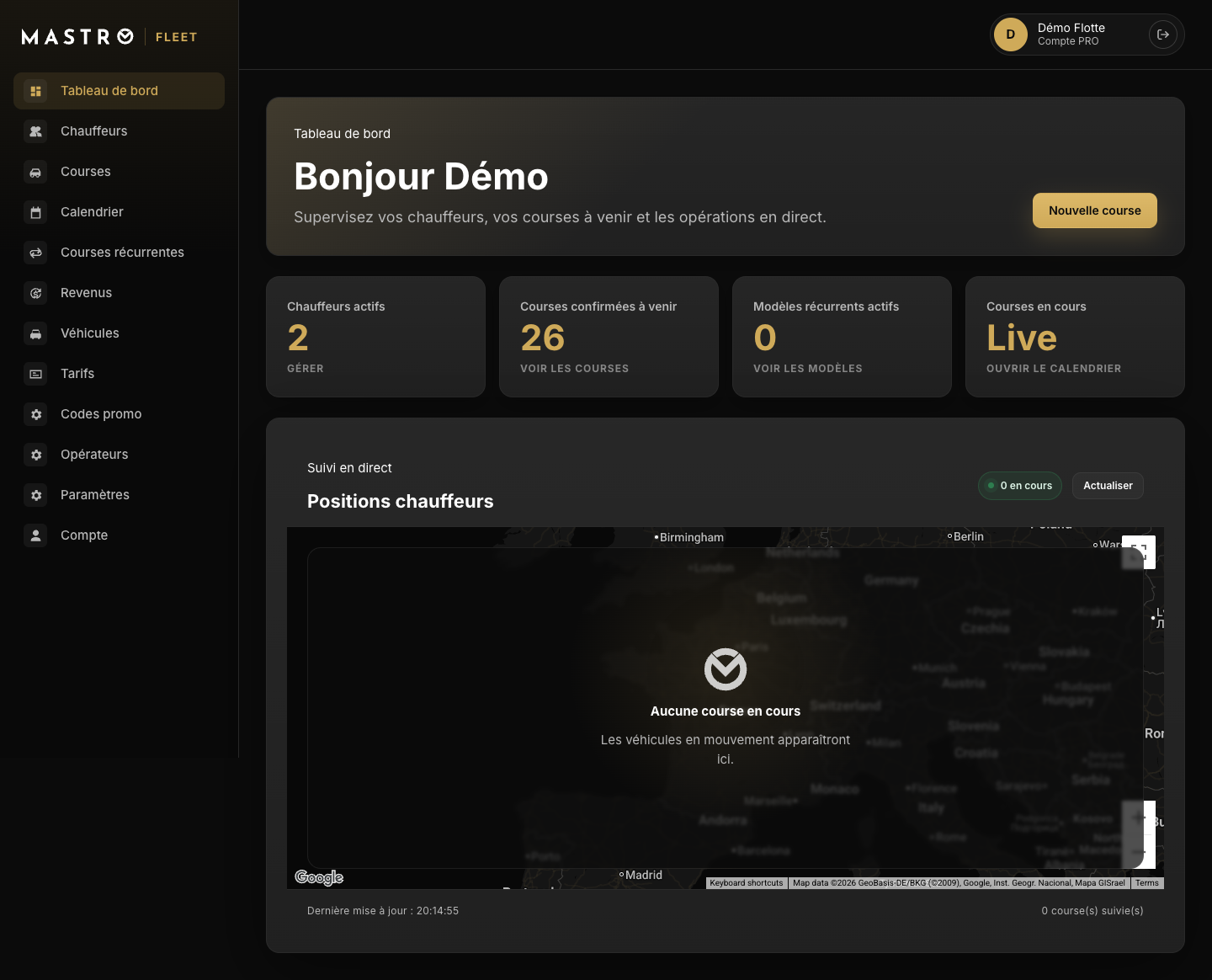The image size is (1212, 980).
Task: Click the Revenus euro icon
Action: pyautogui.click(x=35, y=293)
